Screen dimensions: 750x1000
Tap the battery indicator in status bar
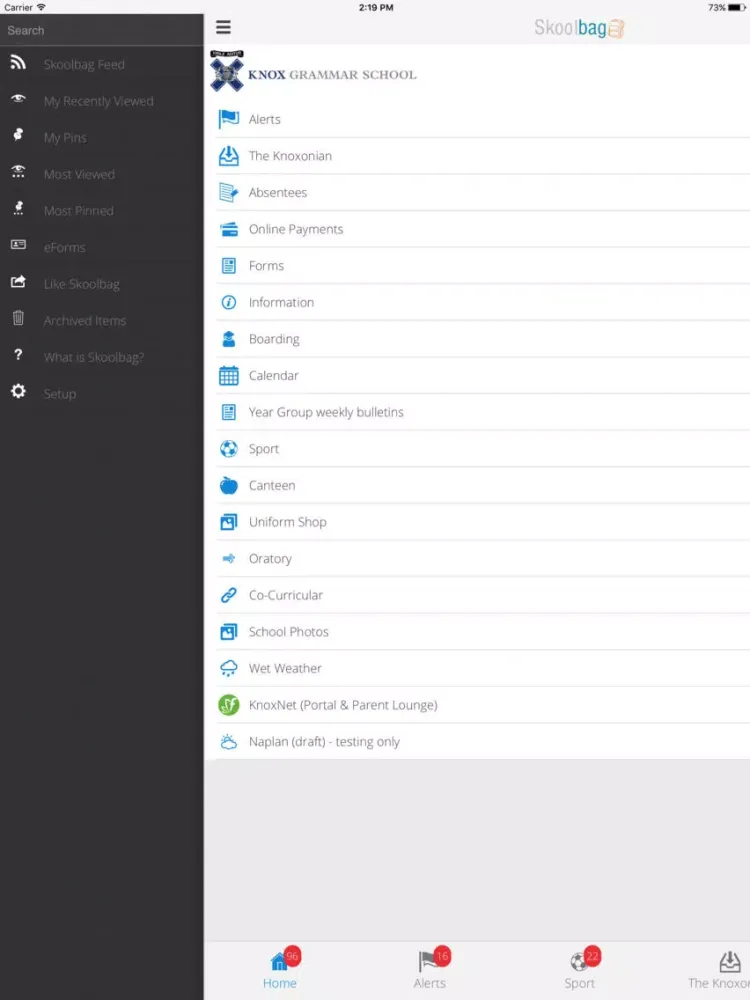click(737, 8)
